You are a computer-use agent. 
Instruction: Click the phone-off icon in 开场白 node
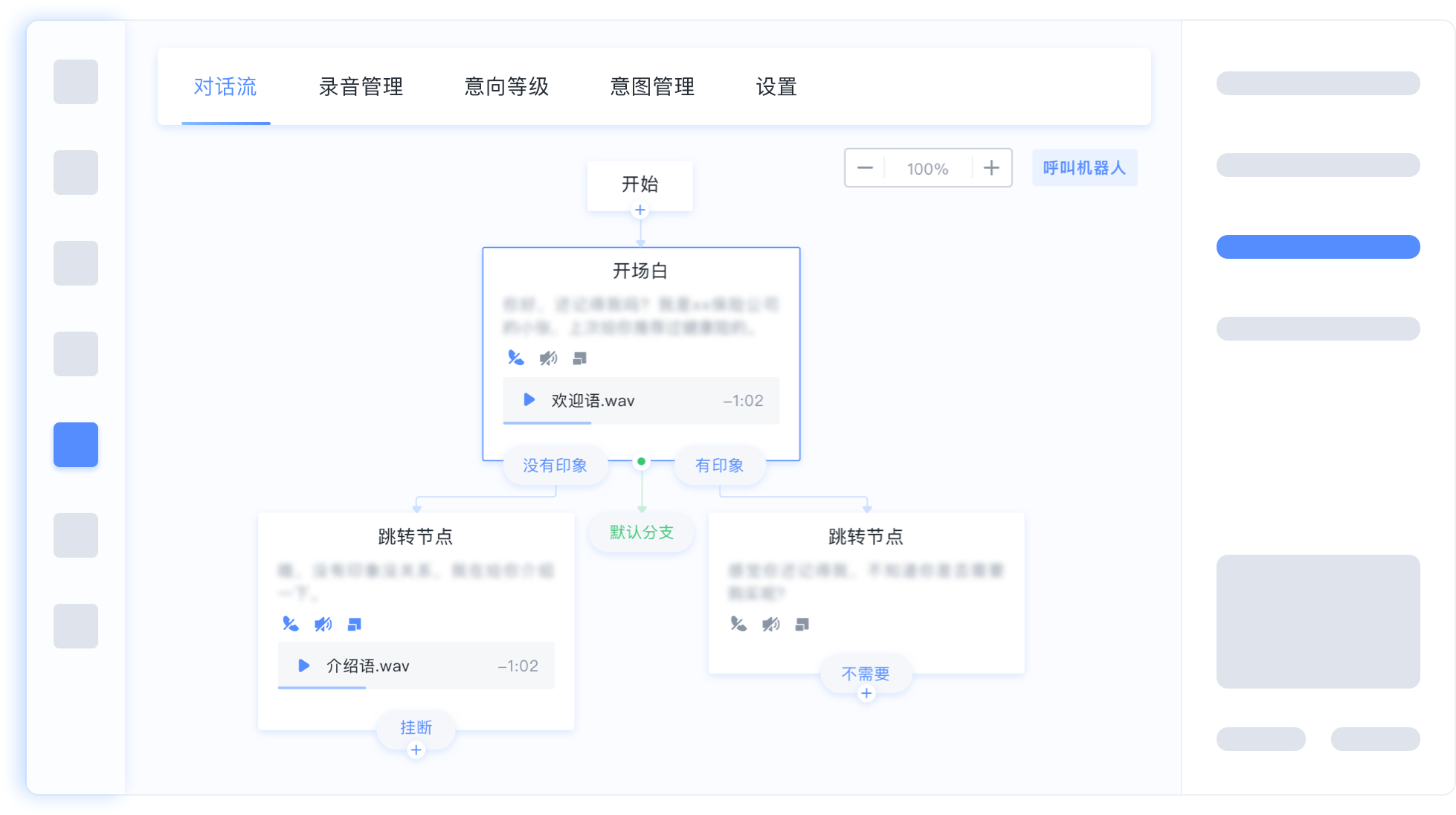coord(515,358)
